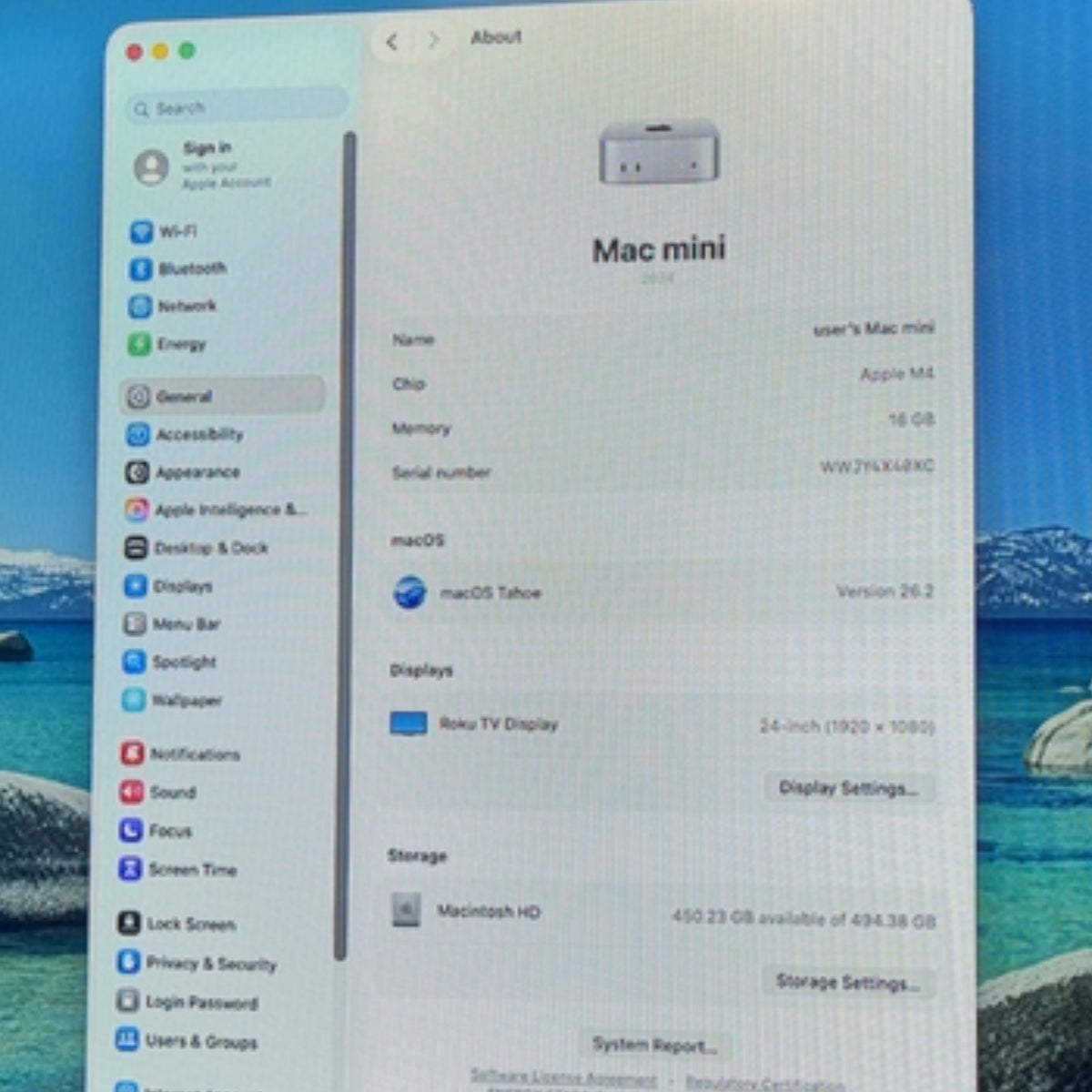The image size is (1092, 1092).
Task: Click the Sign in account avatar
Action: 151,167
